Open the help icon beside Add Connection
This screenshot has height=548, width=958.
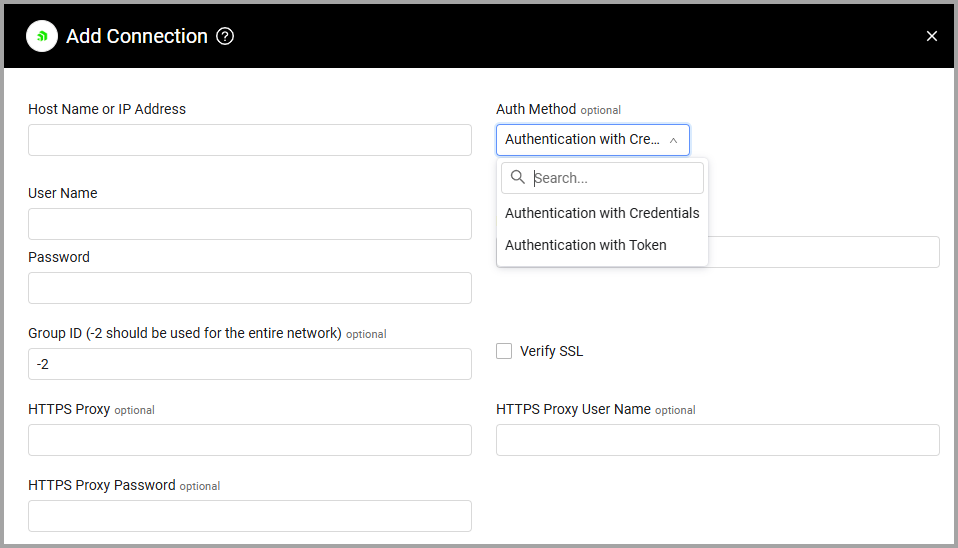tap(225, 36)
